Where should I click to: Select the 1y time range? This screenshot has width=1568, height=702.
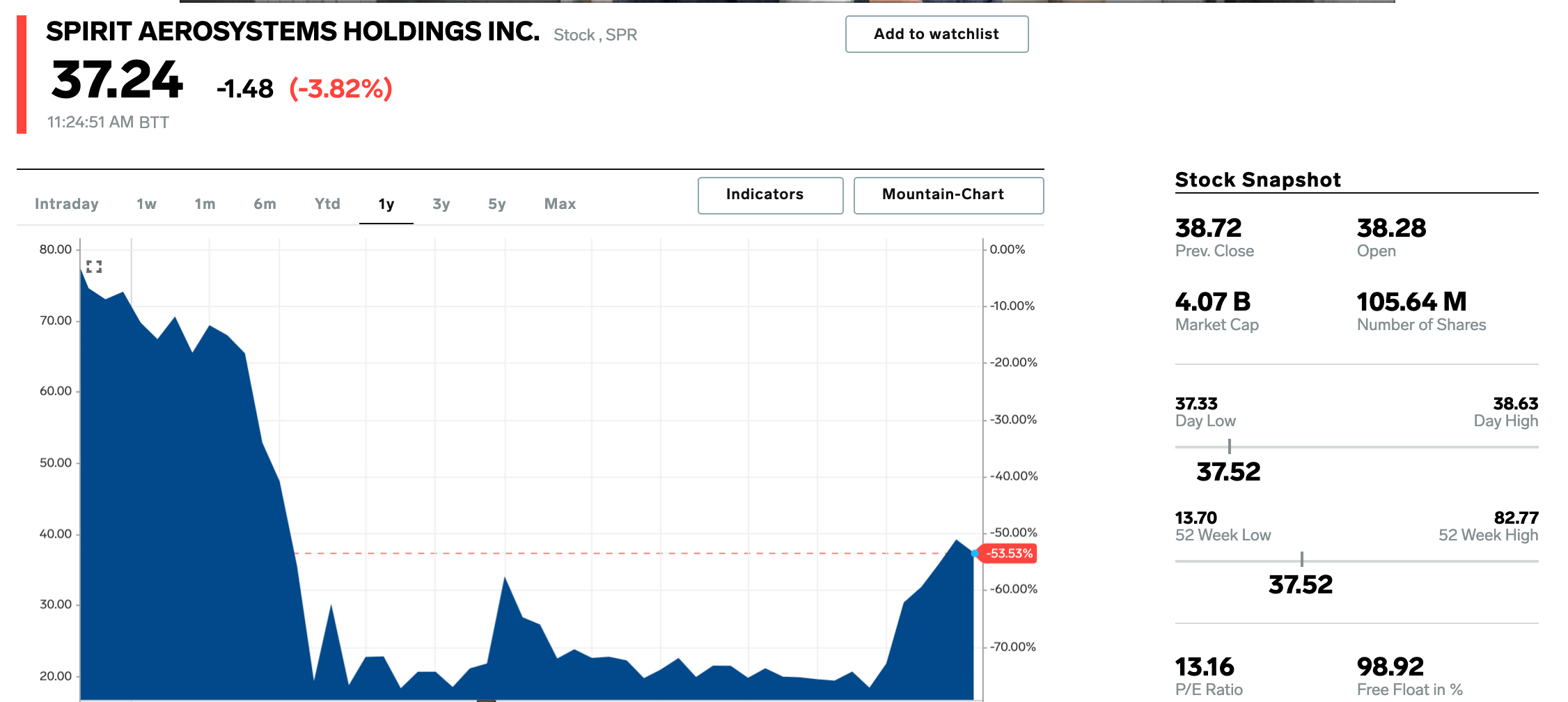coord(386,204)
